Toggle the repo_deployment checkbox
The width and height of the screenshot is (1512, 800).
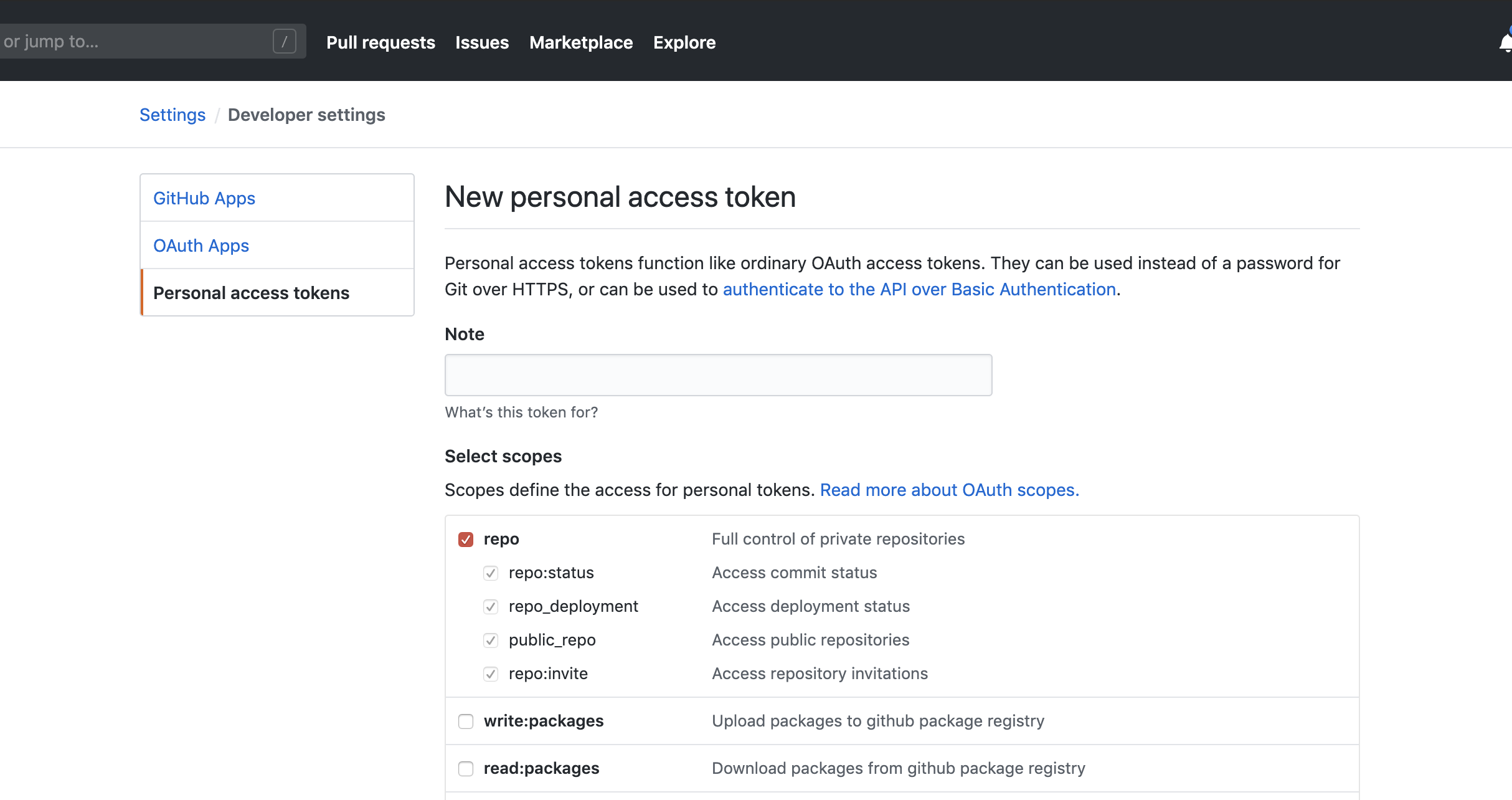pyautogui.click(x=491, y=606)
